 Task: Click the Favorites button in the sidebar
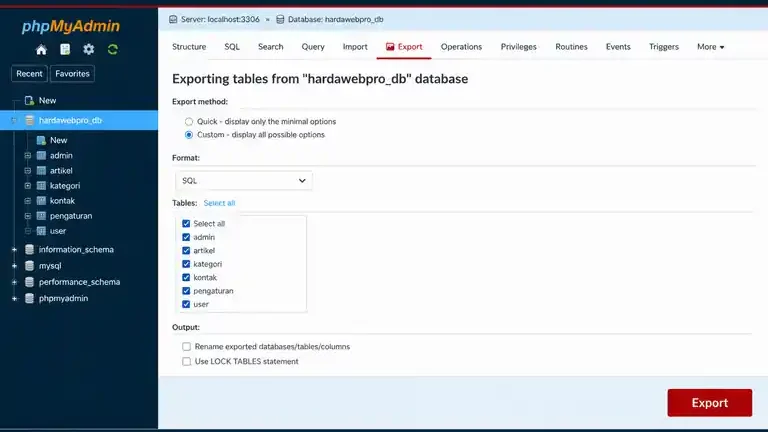(72, 74)
